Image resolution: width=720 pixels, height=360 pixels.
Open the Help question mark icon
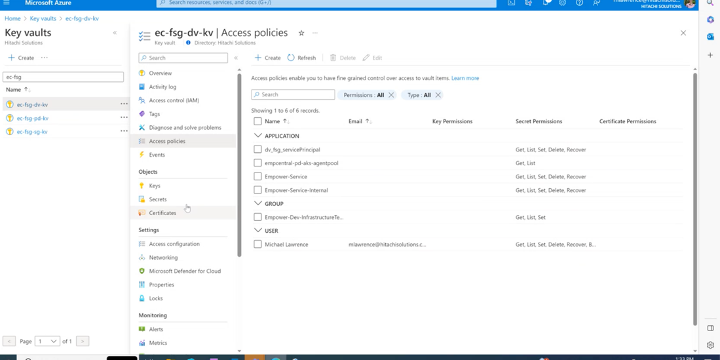(579, 3)
